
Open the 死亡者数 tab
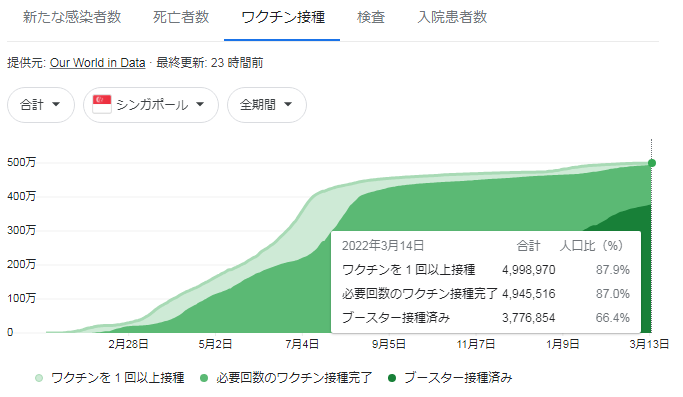click(181, 17)
